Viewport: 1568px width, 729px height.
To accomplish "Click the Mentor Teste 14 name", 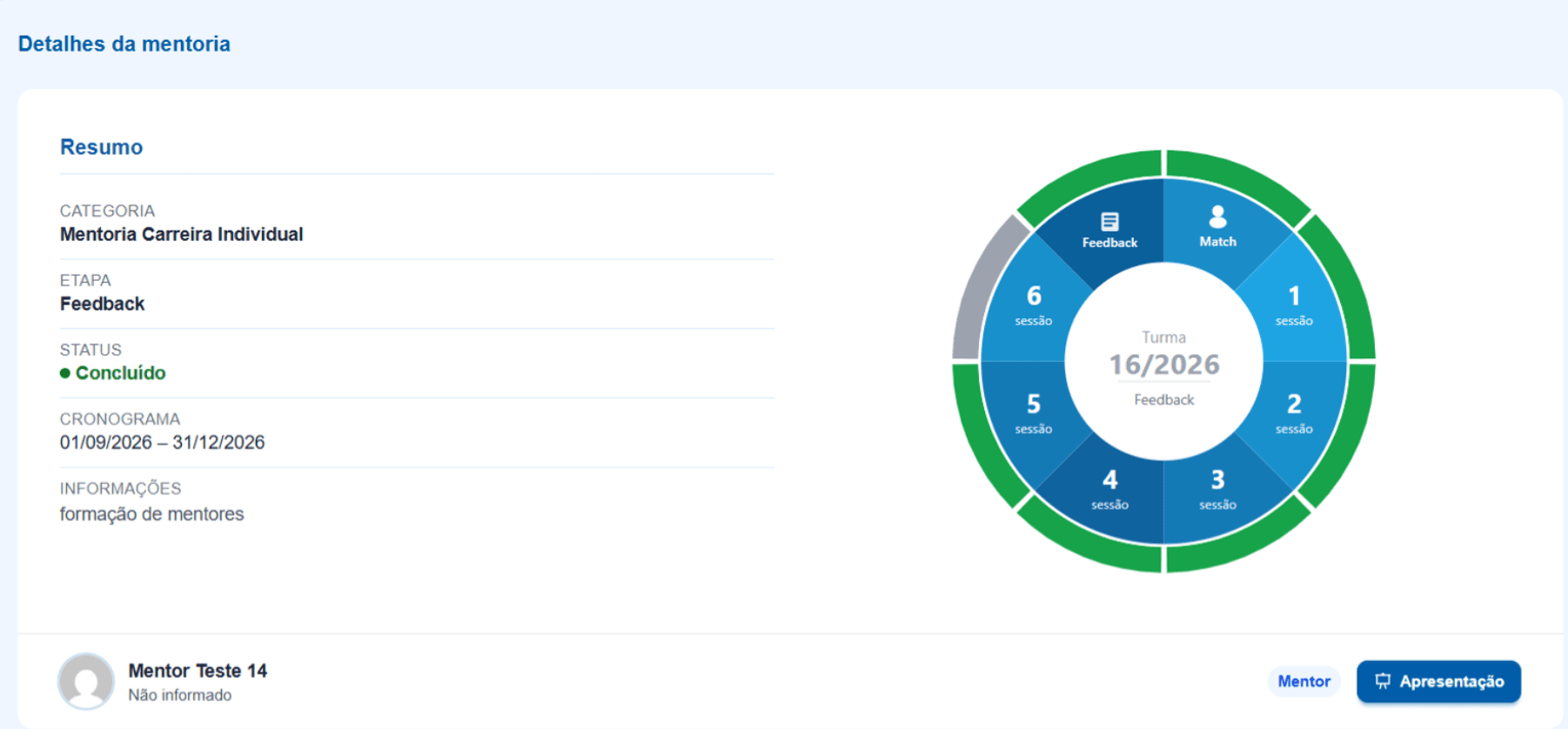I will 198,671.
